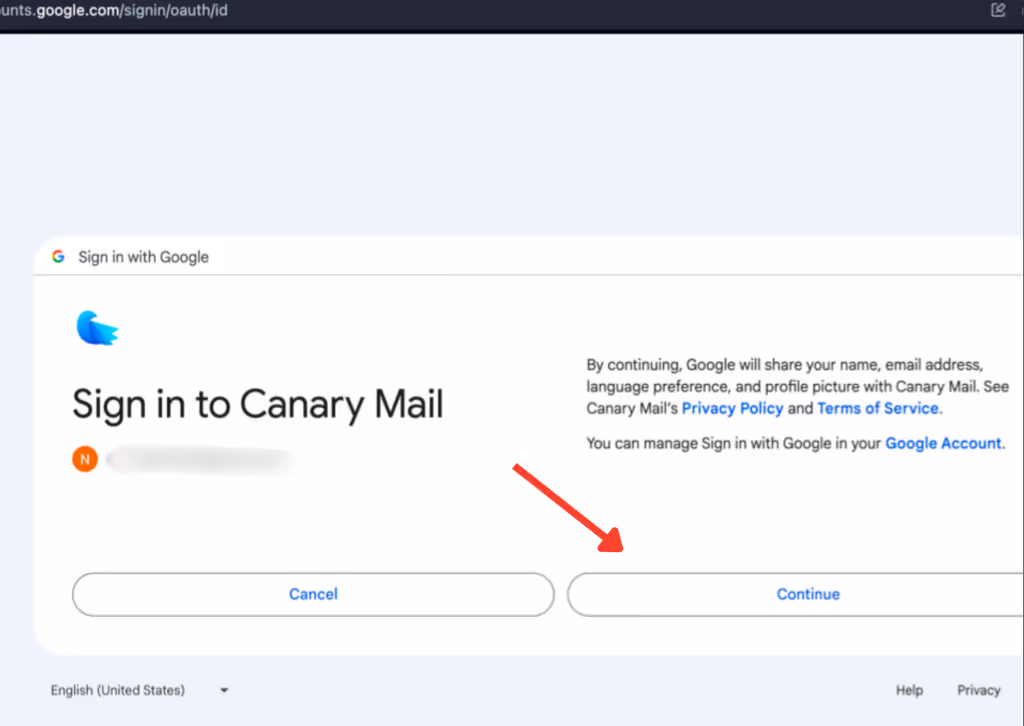Viewport: 1024px width, 726px height.
Task: Open the Terms of Service link
Action: [878, 409]
